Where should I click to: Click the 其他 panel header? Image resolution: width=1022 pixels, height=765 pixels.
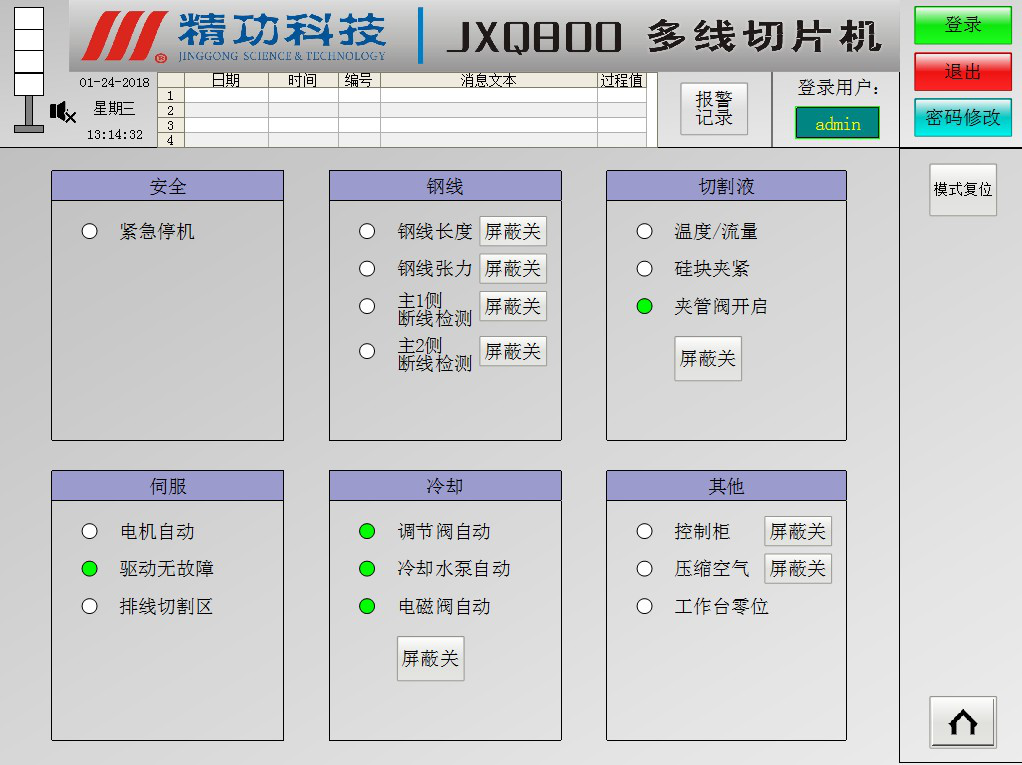coord(726,486)
